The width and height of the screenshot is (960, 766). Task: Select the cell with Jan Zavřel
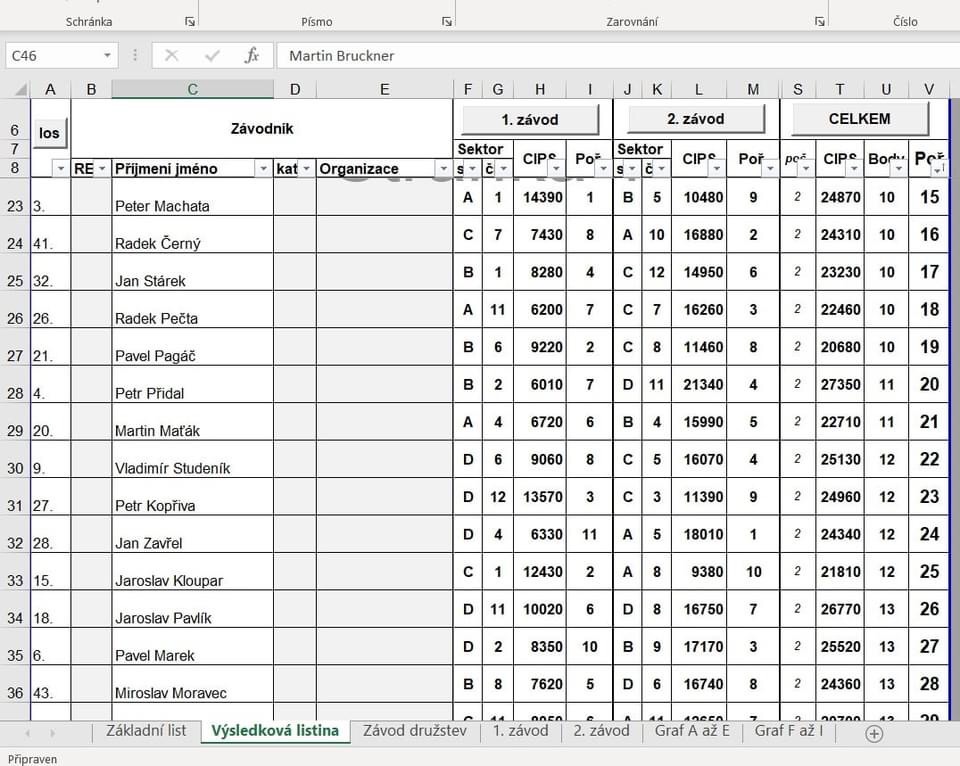click(x=192, y=534)
